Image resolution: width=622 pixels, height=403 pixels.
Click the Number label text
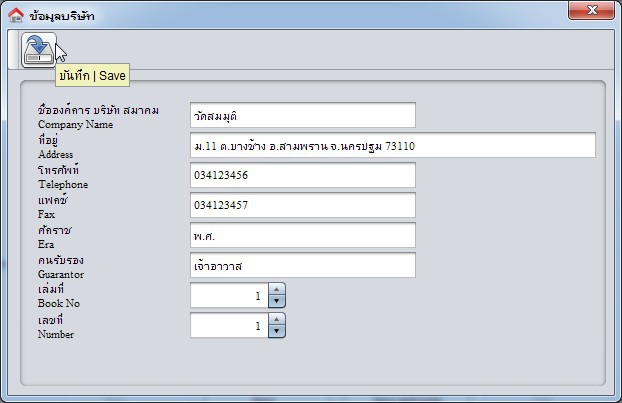click(56, 334)
